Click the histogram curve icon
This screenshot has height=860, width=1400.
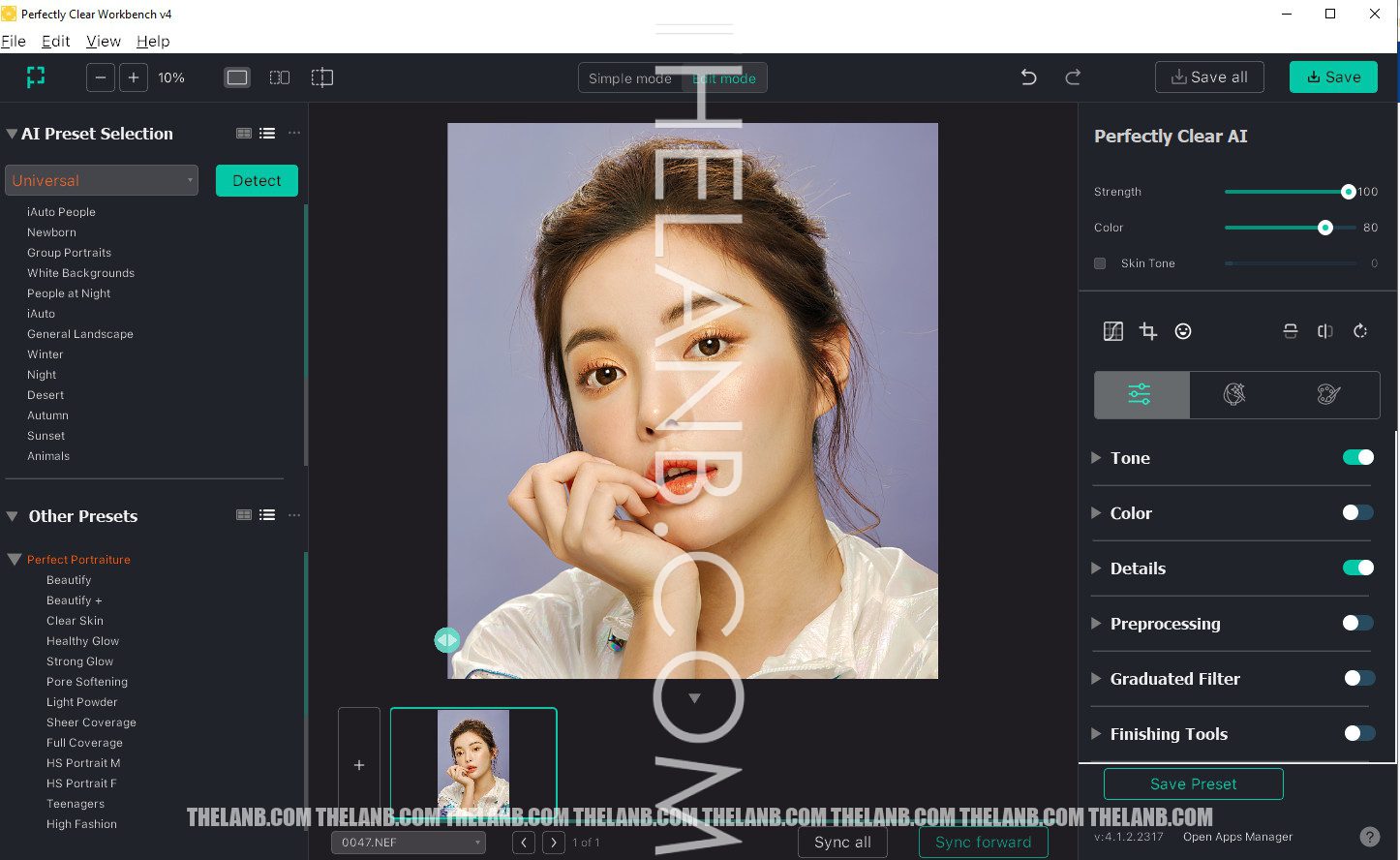[1113, 331]
